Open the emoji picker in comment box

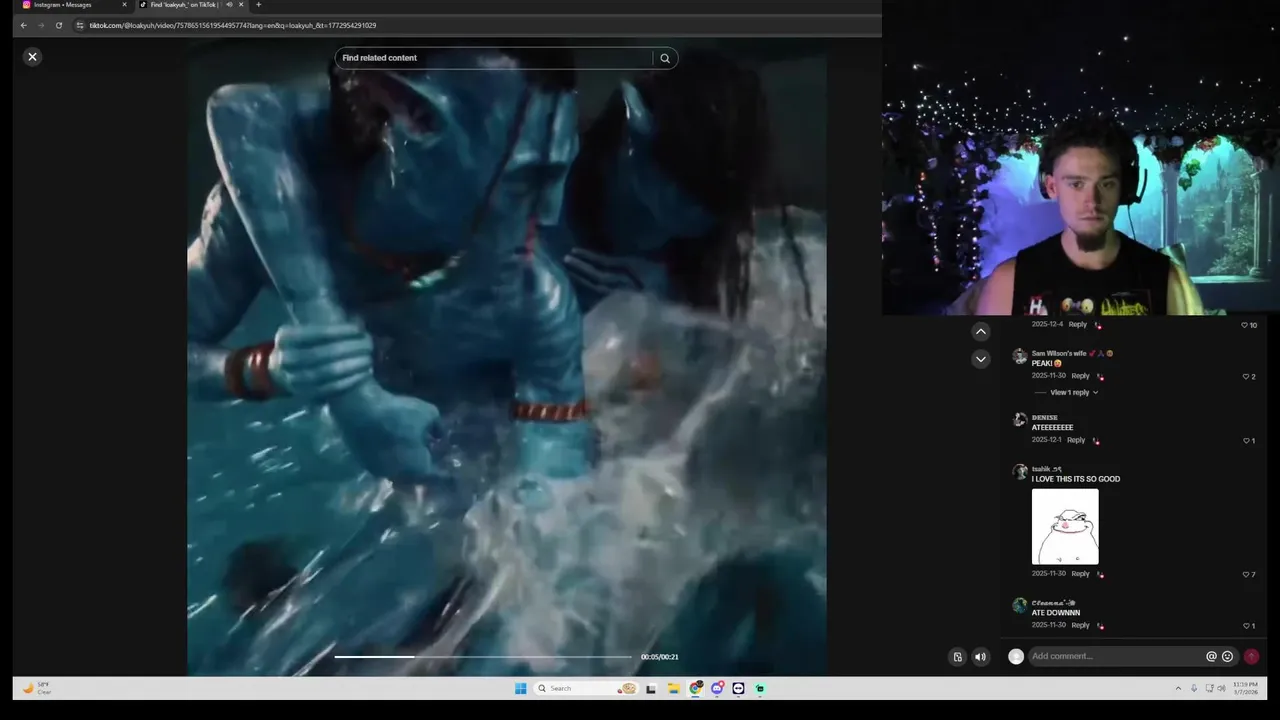tap(1227, 657)
